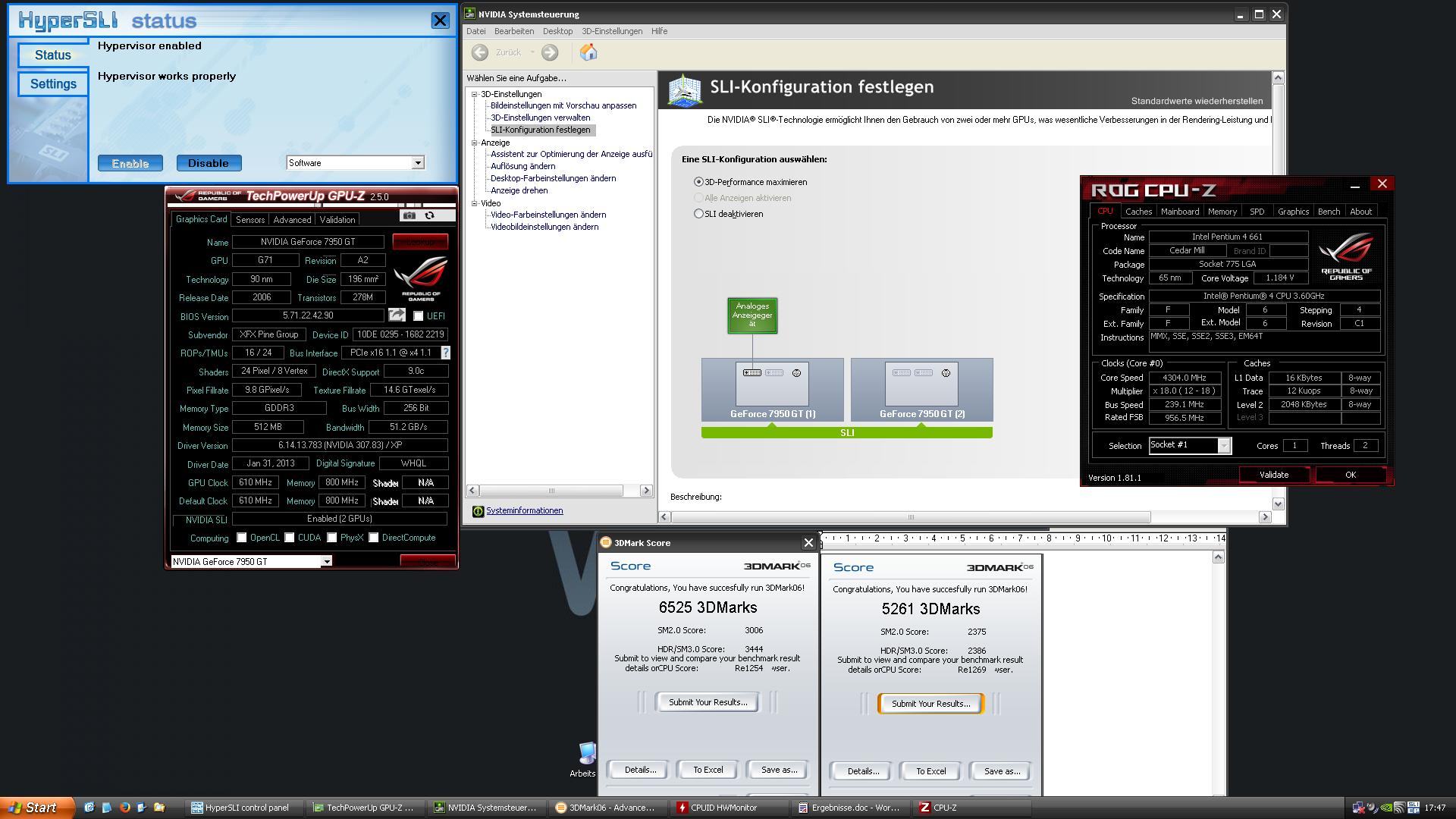
Task: Click the BIOS share arrow icon in GPU-Z
Action: coord(397,315)
